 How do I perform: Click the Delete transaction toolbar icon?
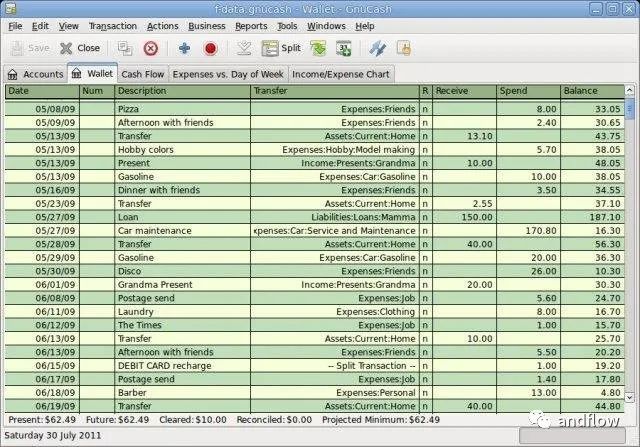tap(151, 48)
